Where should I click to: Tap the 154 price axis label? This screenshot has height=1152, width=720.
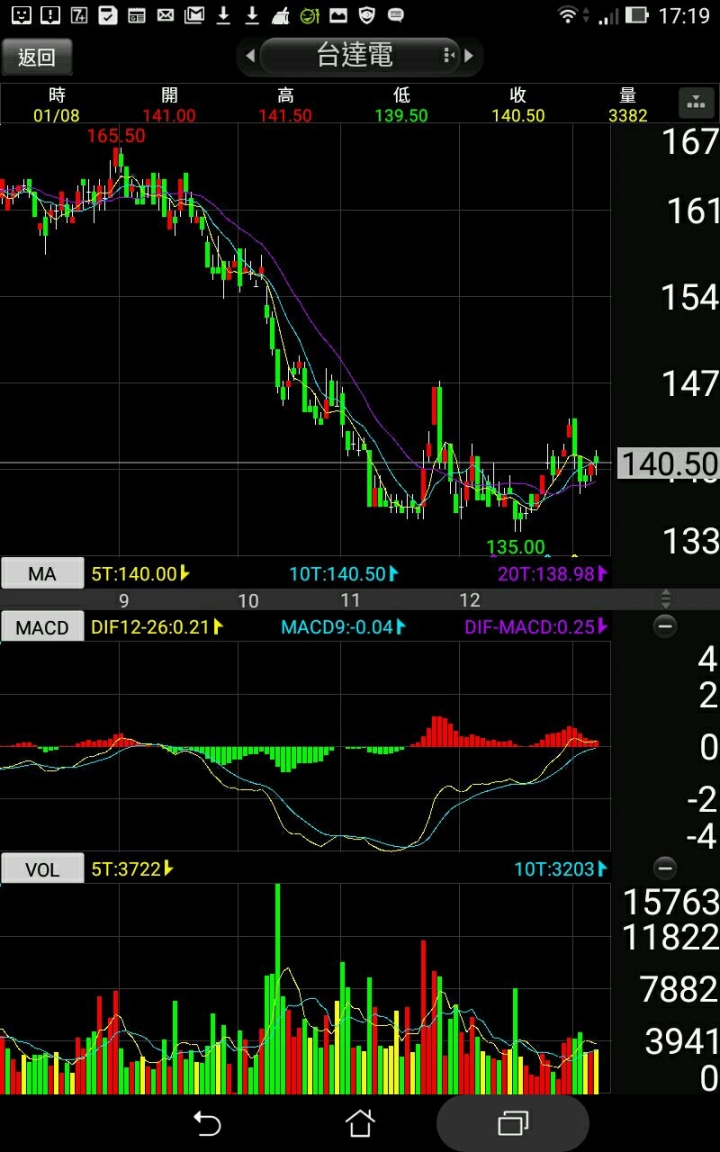click(690, 297)
